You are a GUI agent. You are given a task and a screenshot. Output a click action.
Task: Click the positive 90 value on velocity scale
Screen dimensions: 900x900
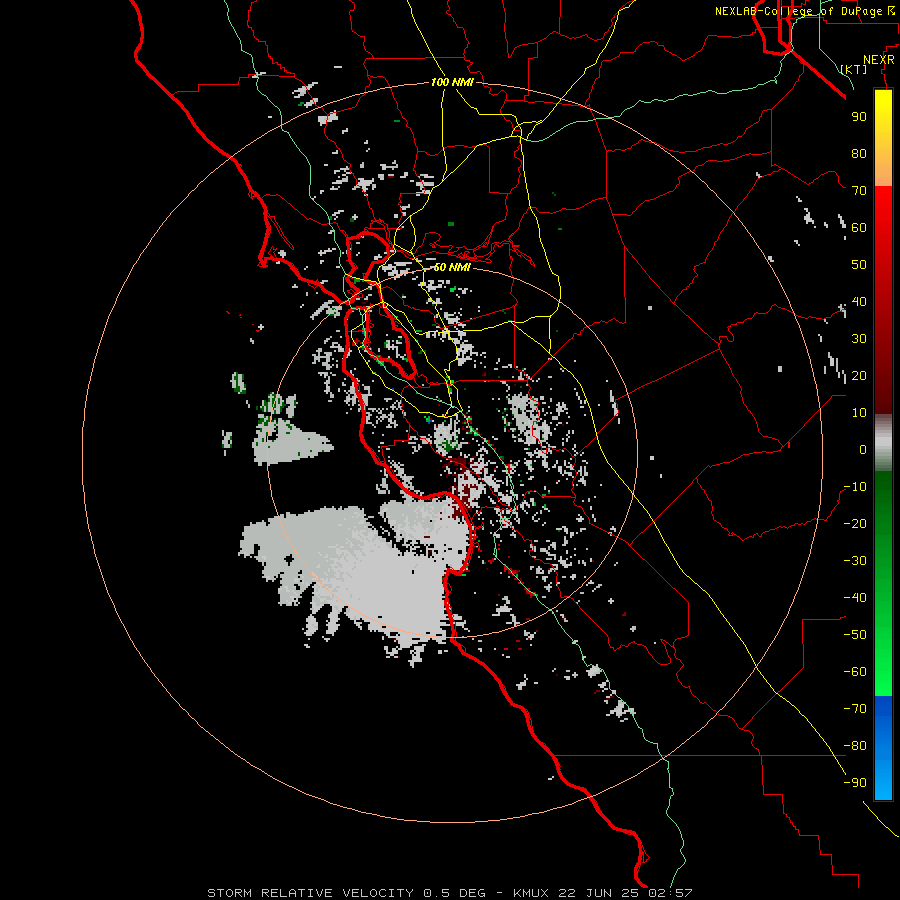859,117
